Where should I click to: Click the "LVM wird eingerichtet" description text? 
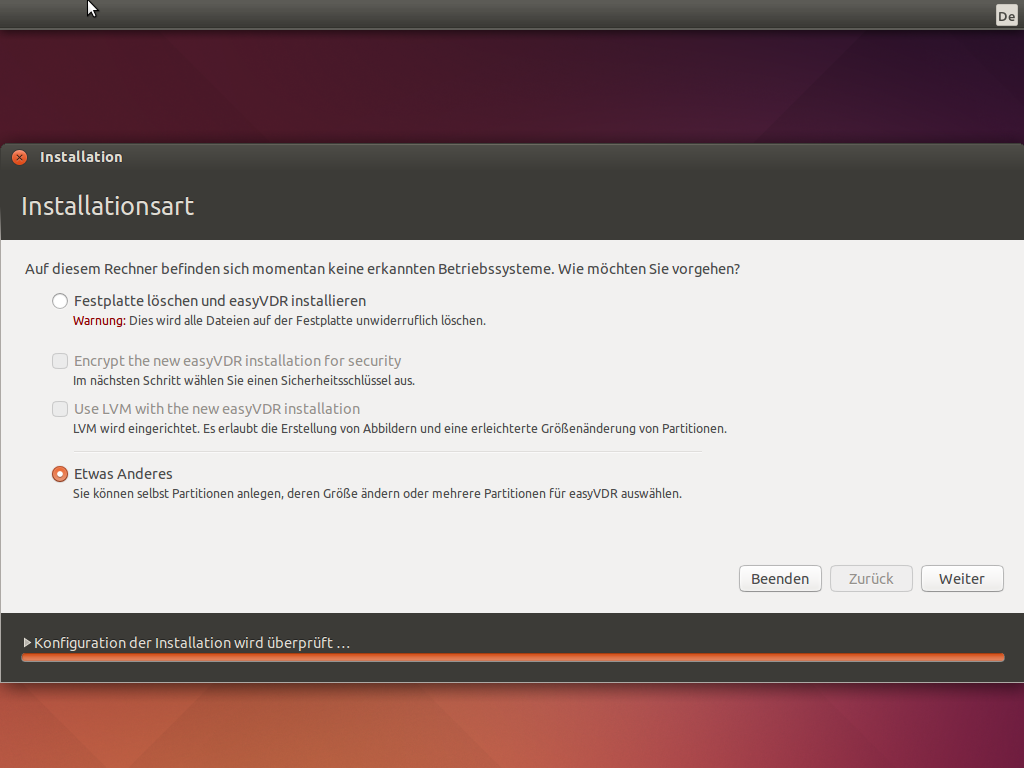[399, 429]
